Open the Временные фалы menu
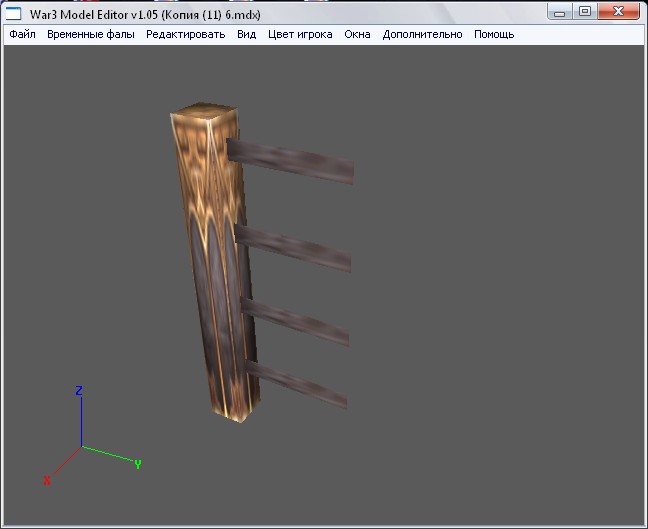Image resolution: width=648 pixels, height=529 pixels. 91,34
